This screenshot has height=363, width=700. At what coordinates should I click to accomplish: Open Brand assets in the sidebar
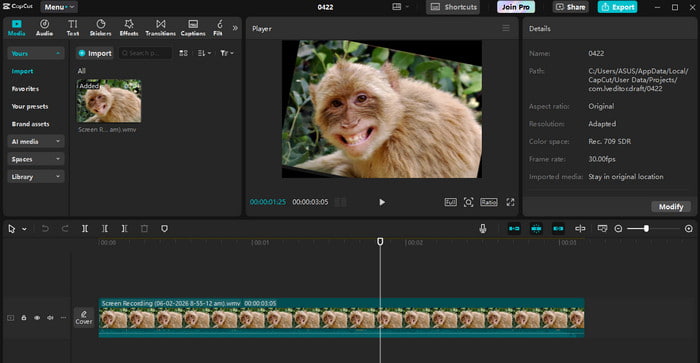[30, 124]
